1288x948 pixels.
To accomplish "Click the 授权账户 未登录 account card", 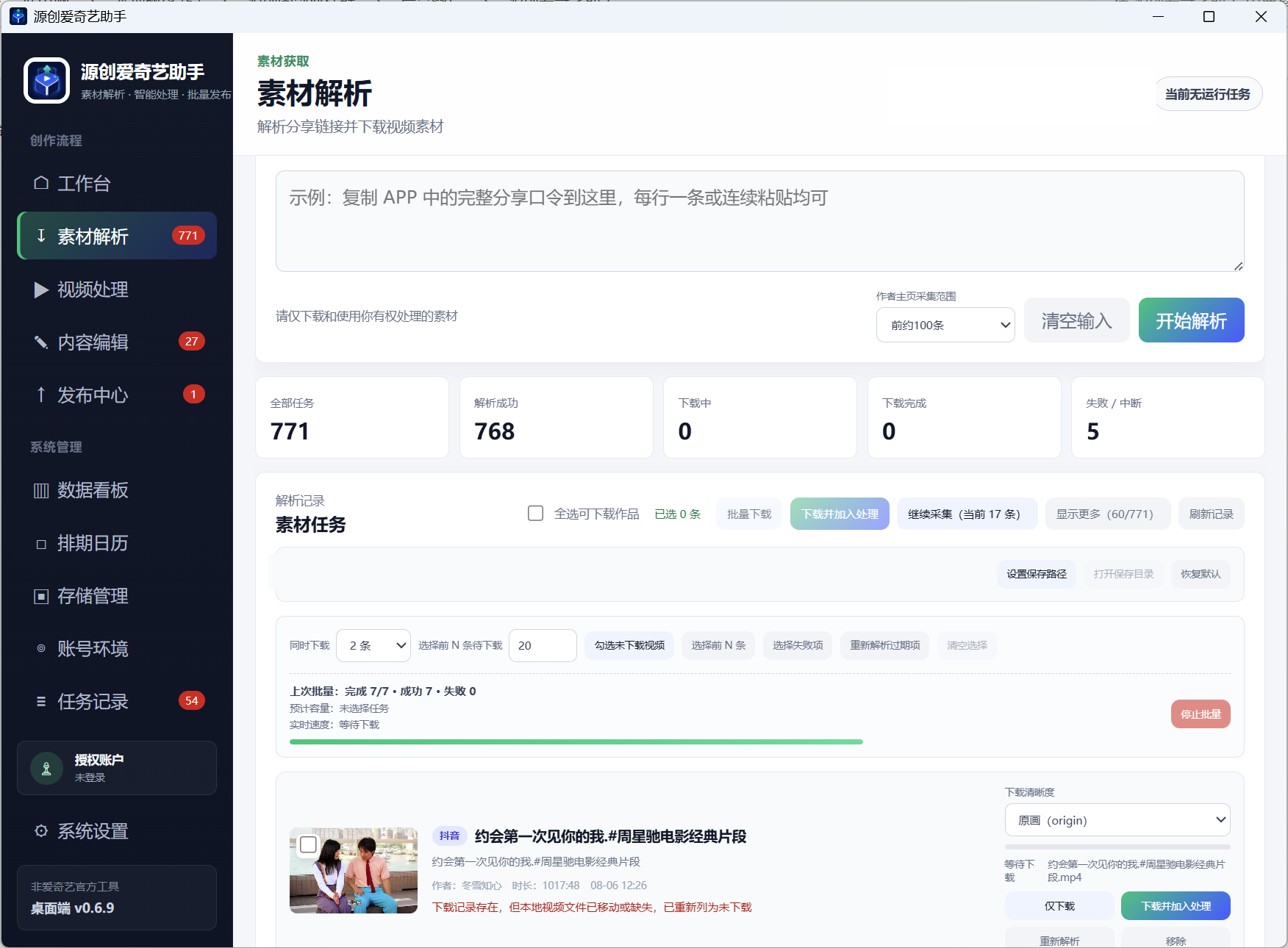I will click(117, 768).
